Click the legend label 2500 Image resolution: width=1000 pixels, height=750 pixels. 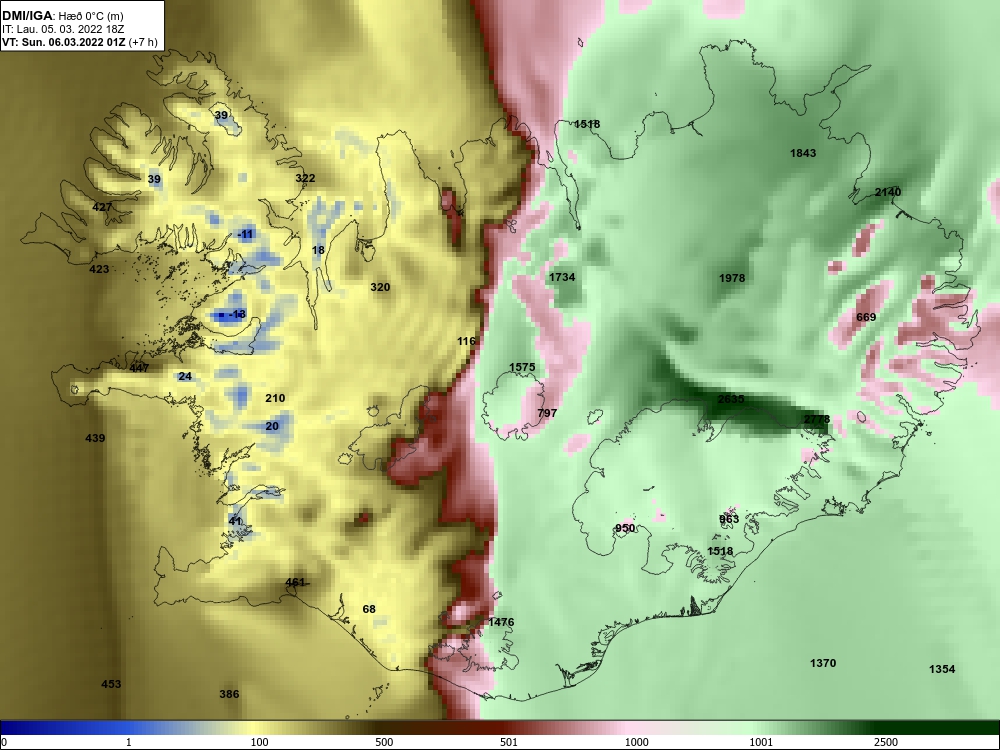click(886, 742)
